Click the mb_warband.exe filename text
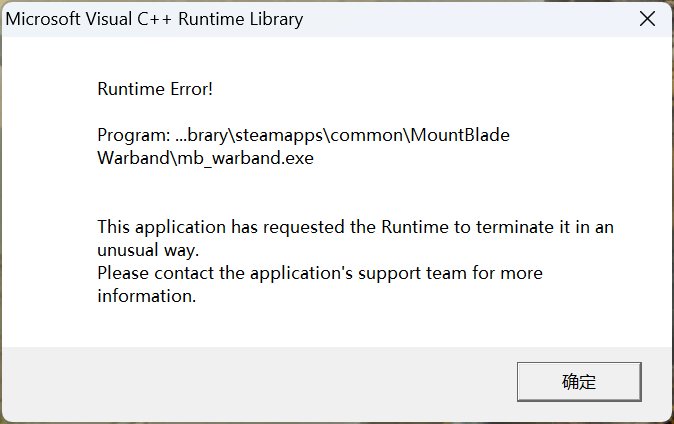The height and width of the screenshot is (424, 674). (245, 159)
